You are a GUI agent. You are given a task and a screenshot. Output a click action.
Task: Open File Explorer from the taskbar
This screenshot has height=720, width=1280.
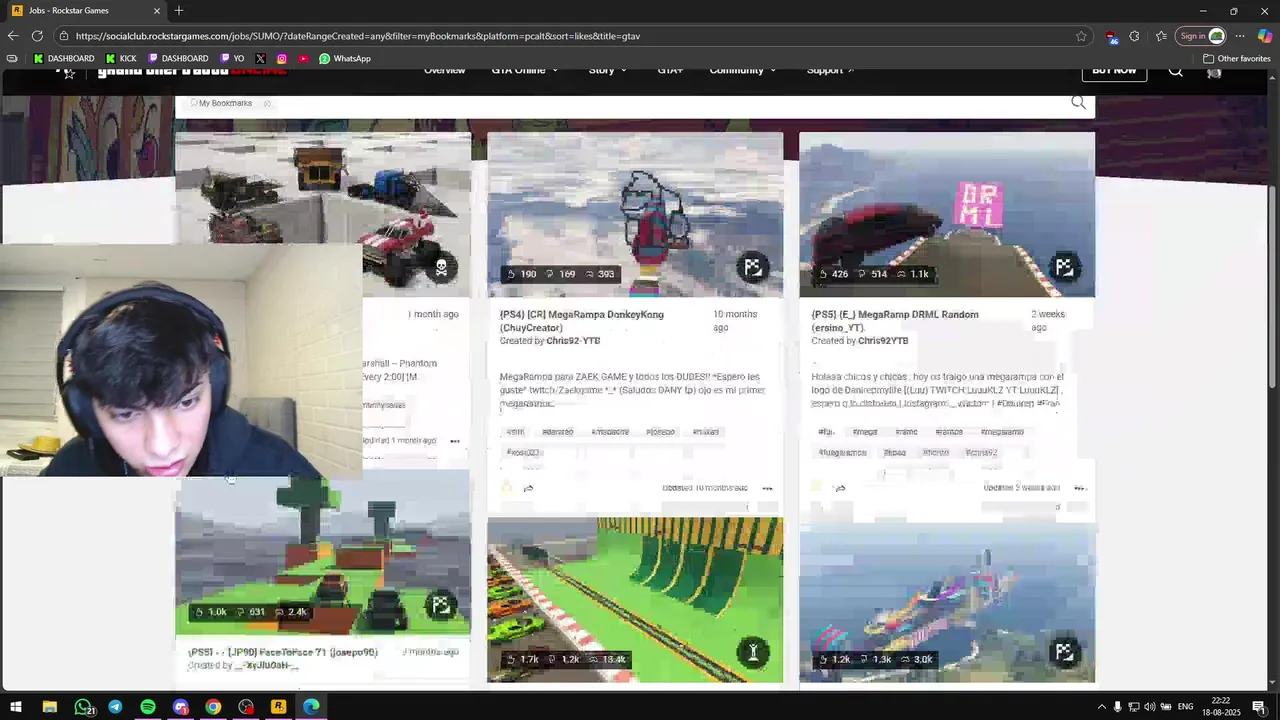(x=49, y=707)
